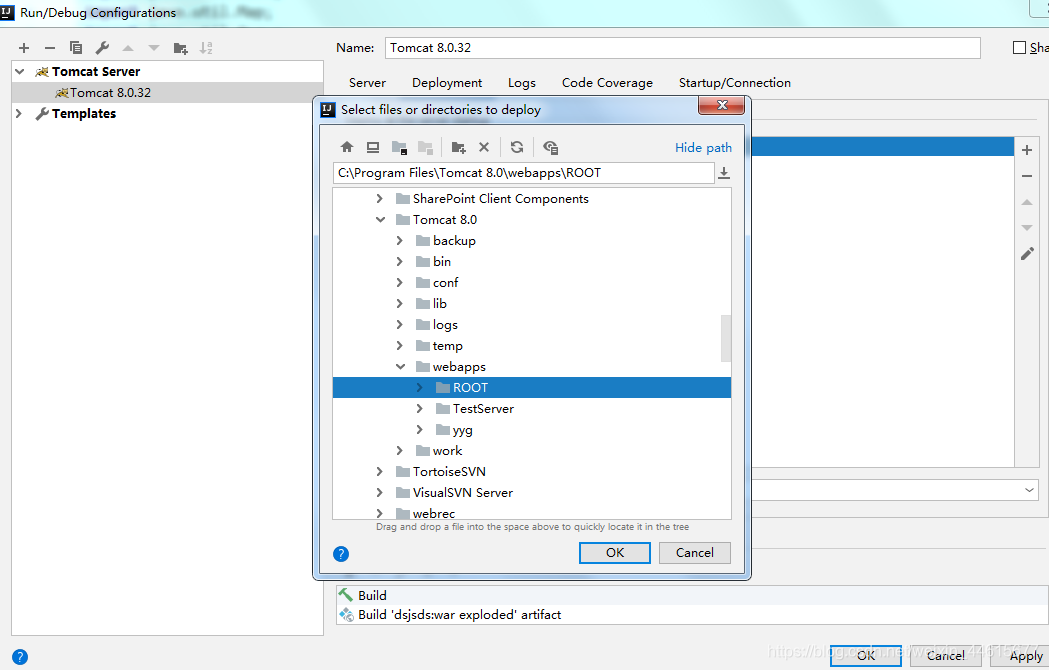Move configuration up arrow in left toolbar
This screenshot has height=670, width=1049.
128,48
